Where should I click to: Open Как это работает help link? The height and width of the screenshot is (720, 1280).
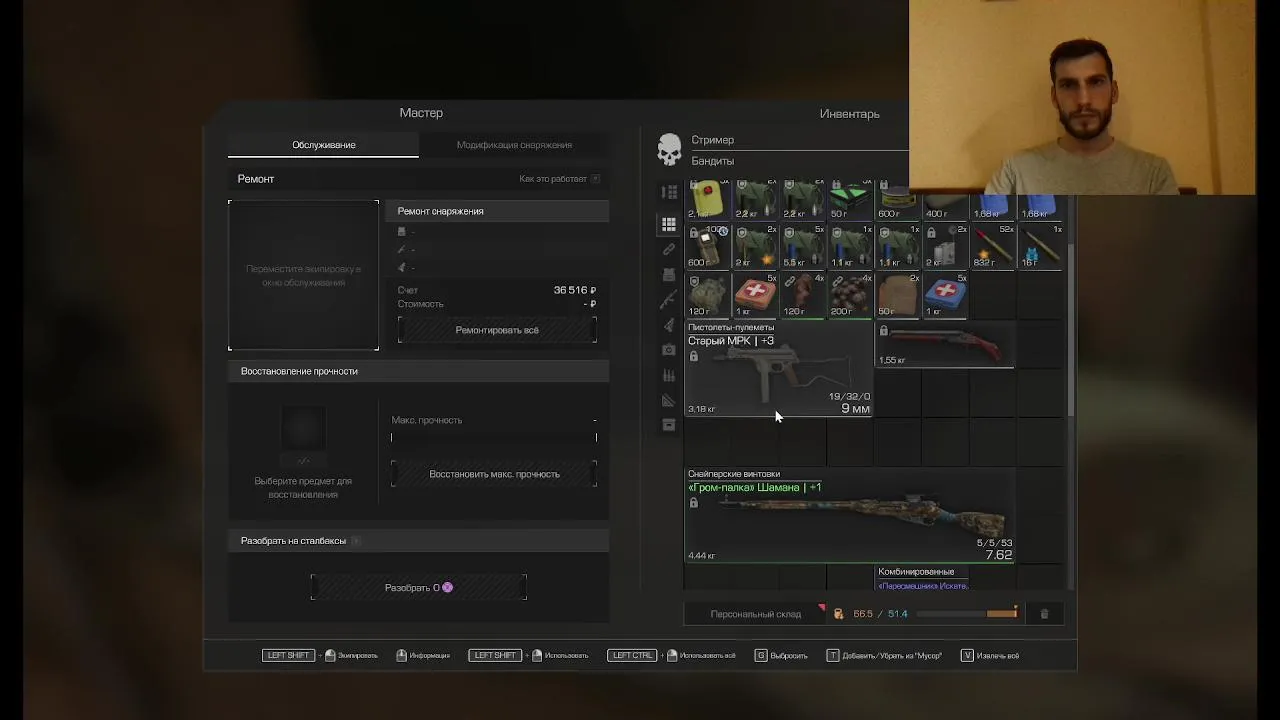[x=559, y=179]
